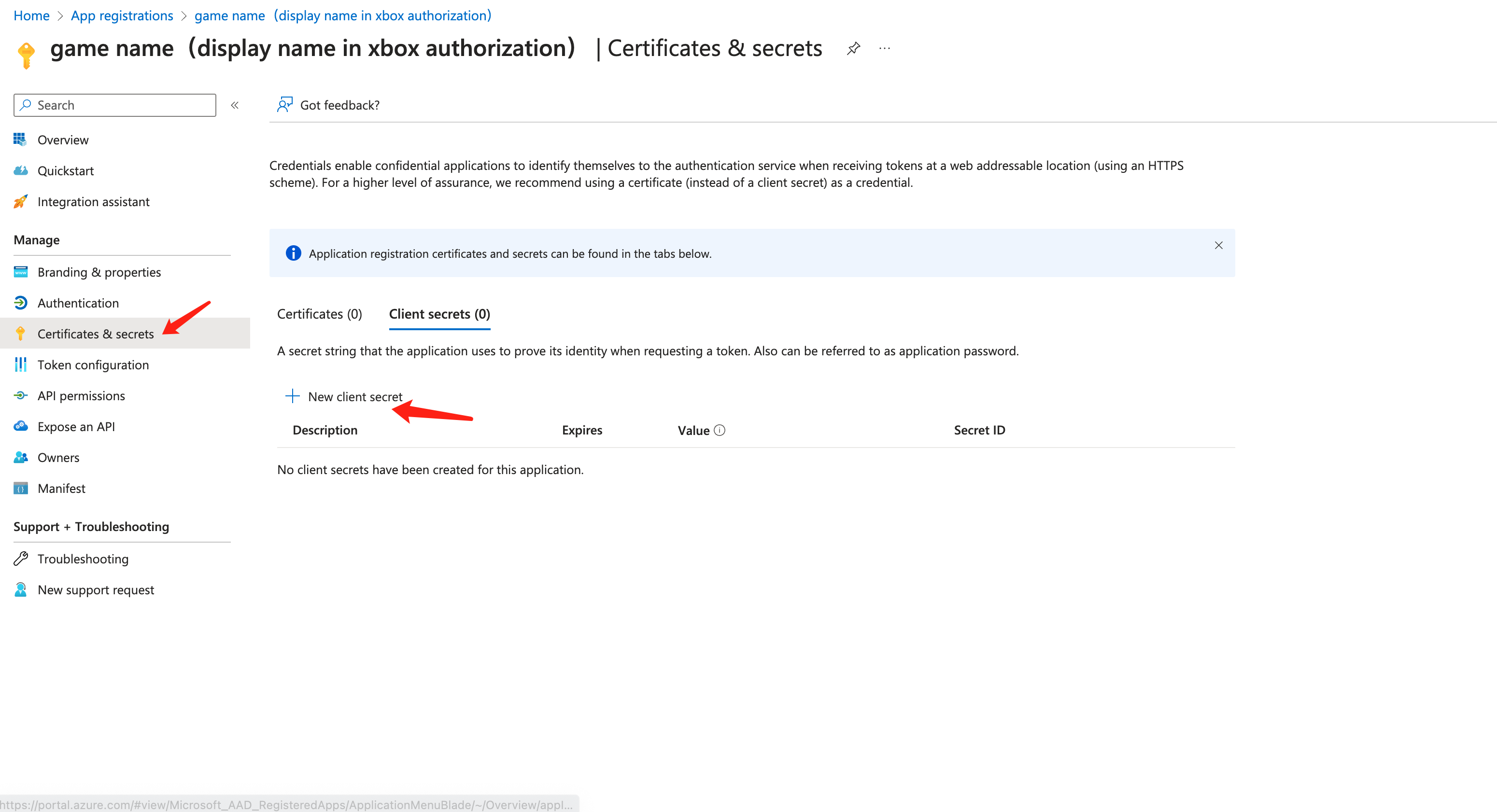Open Overview in the sidebar
Viewport: 1497px width, 812px height.
(63, 140)
